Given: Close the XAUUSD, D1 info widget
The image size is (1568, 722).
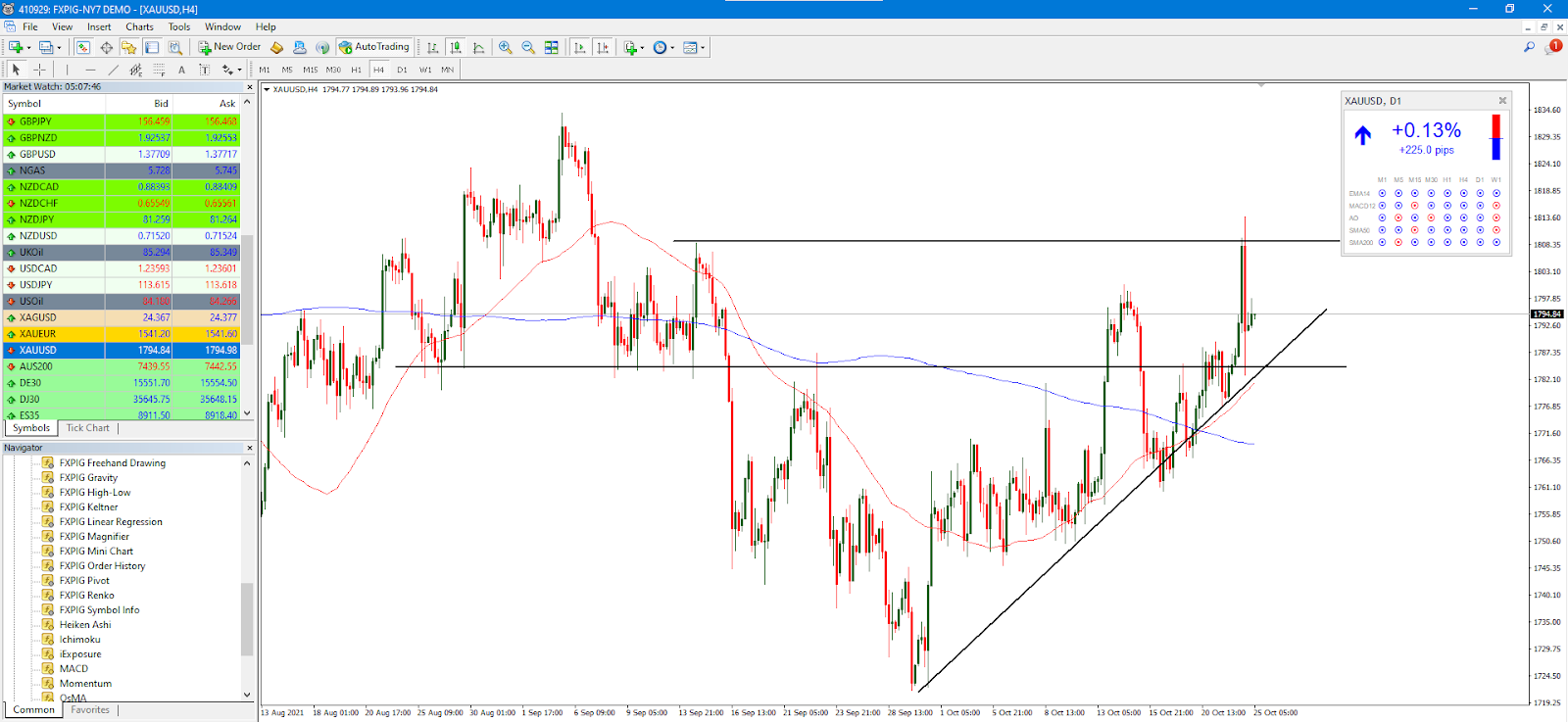Looking at the screenshot, I should [x=1502, y=101].
